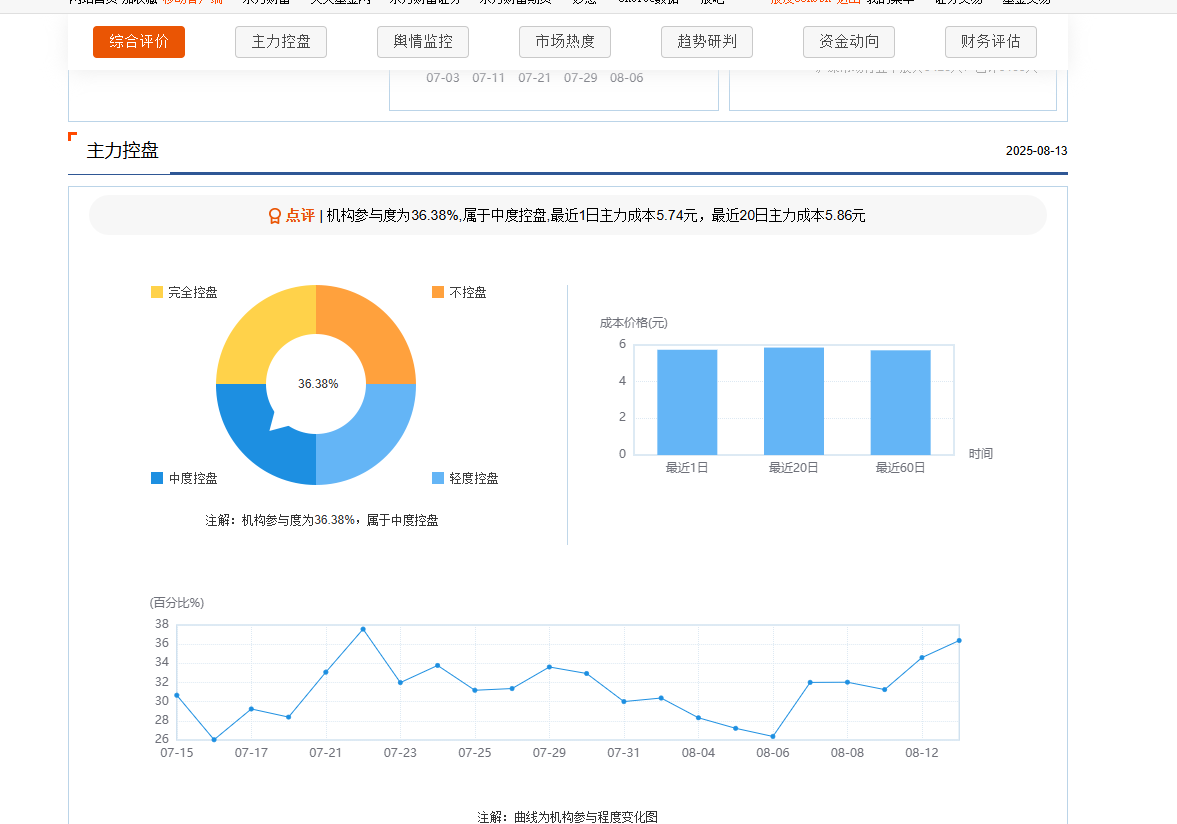Go to the 舆情监控 tab

(x=423, y=42)
